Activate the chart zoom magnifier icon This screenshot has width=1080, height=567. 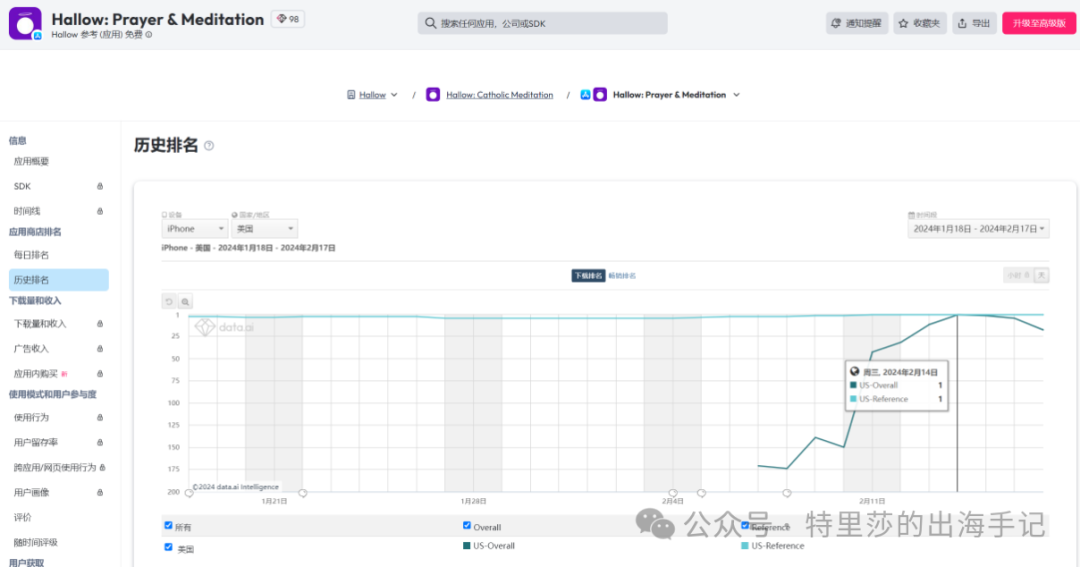coord(185,302)
